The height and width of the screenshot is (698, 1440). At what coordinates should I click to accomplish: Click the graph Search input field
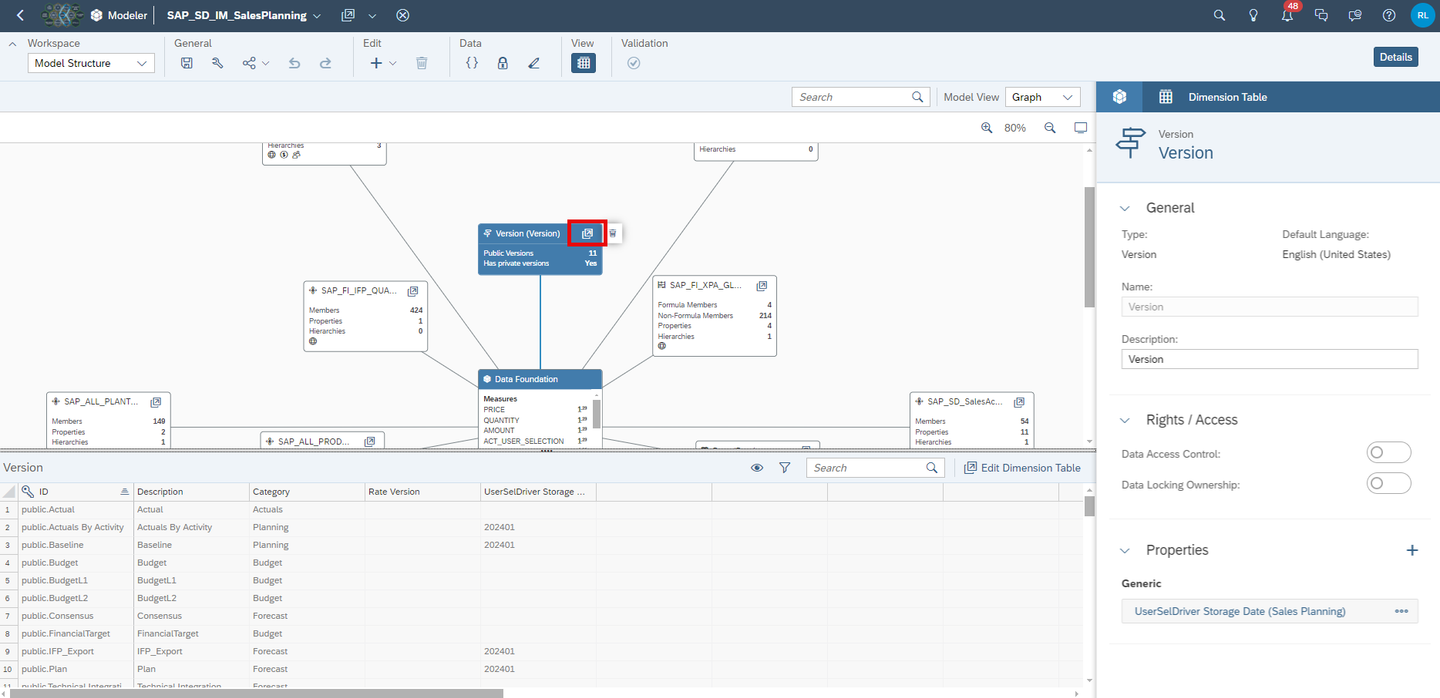(x=861, y=97)
